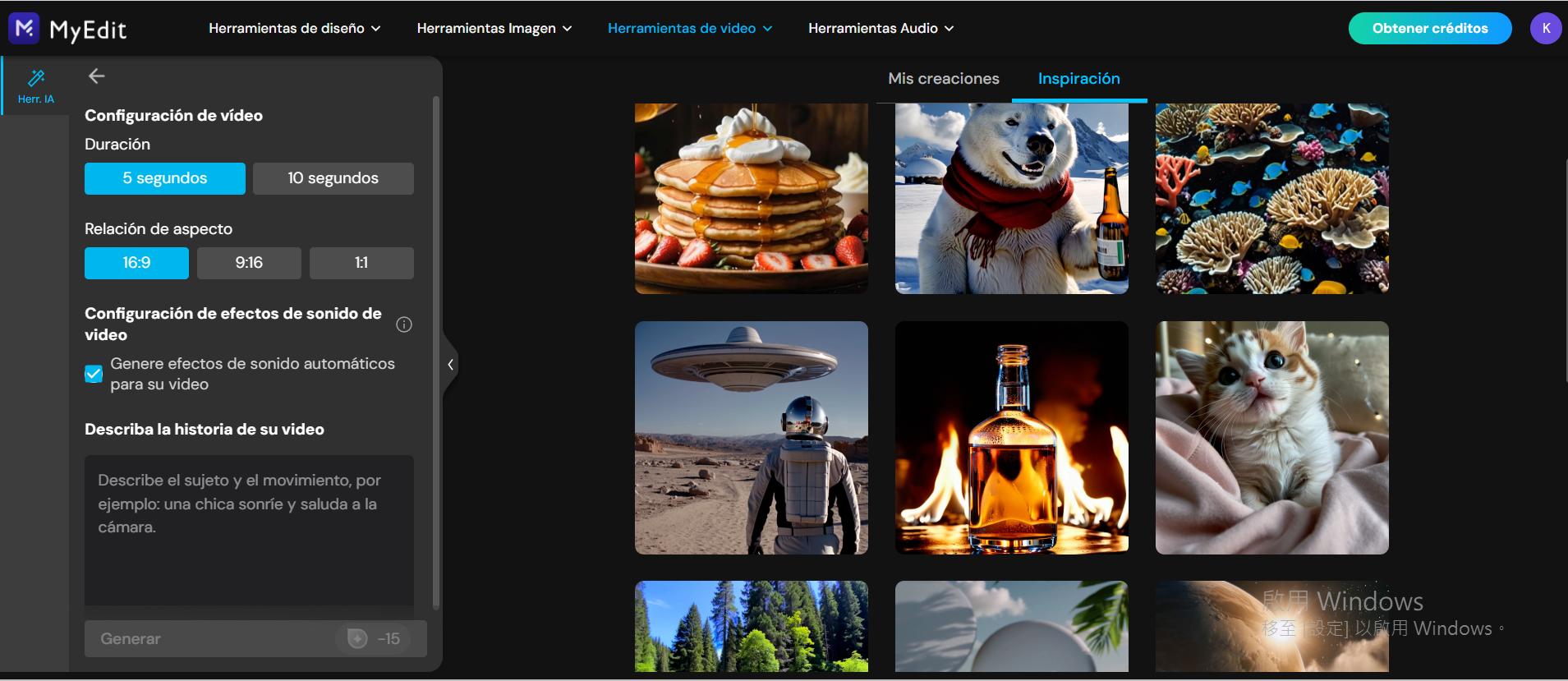Screen dimensions: 1568x681
Task: Switch to Inspiración tab
Action: tap(1079, 79)
